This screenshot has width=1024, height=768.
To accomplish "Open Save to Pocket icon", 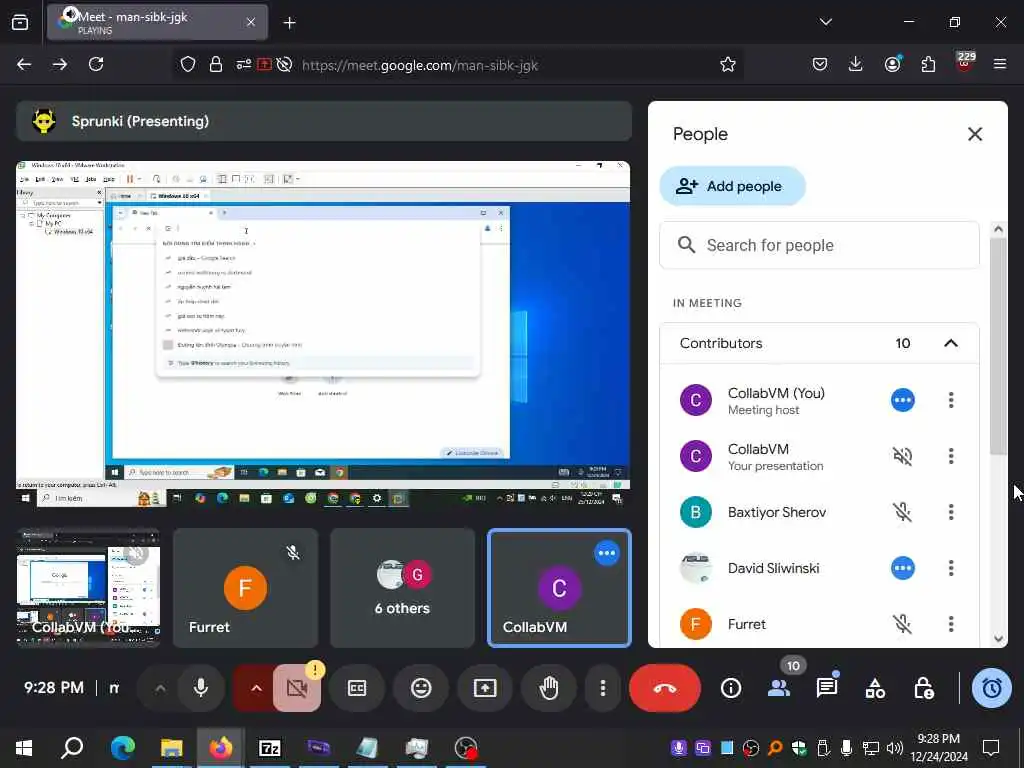I will [x=820, y=64].
